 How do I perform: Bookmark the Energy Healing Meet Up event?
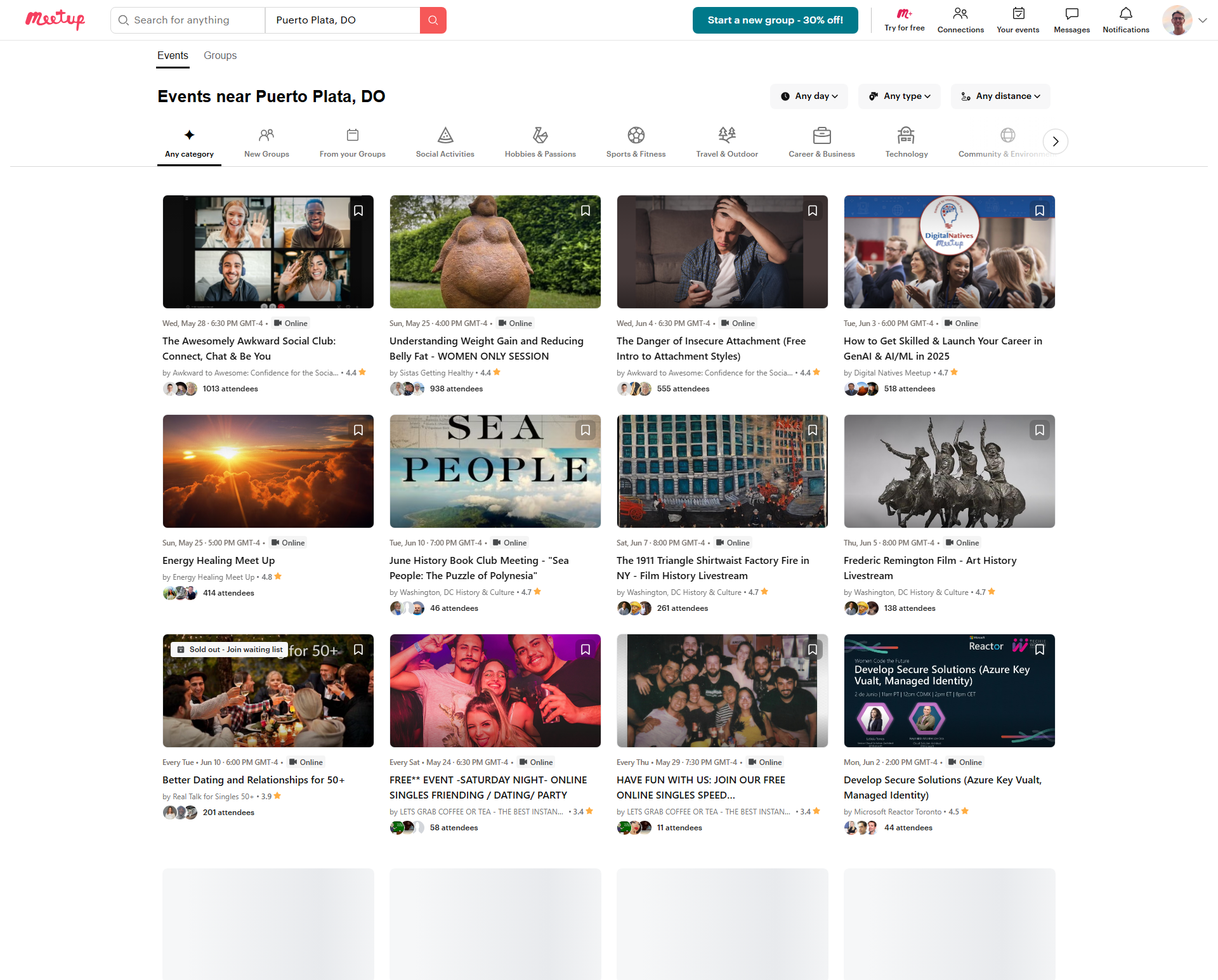(358, 430)
